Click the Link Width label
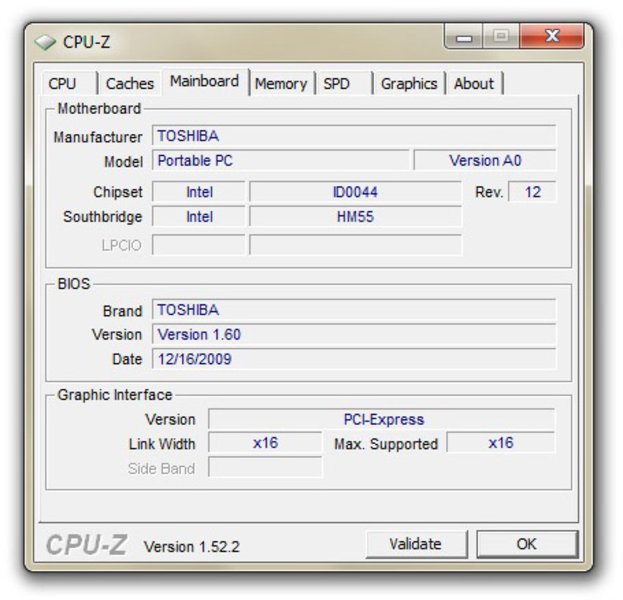 pos(162,444)
